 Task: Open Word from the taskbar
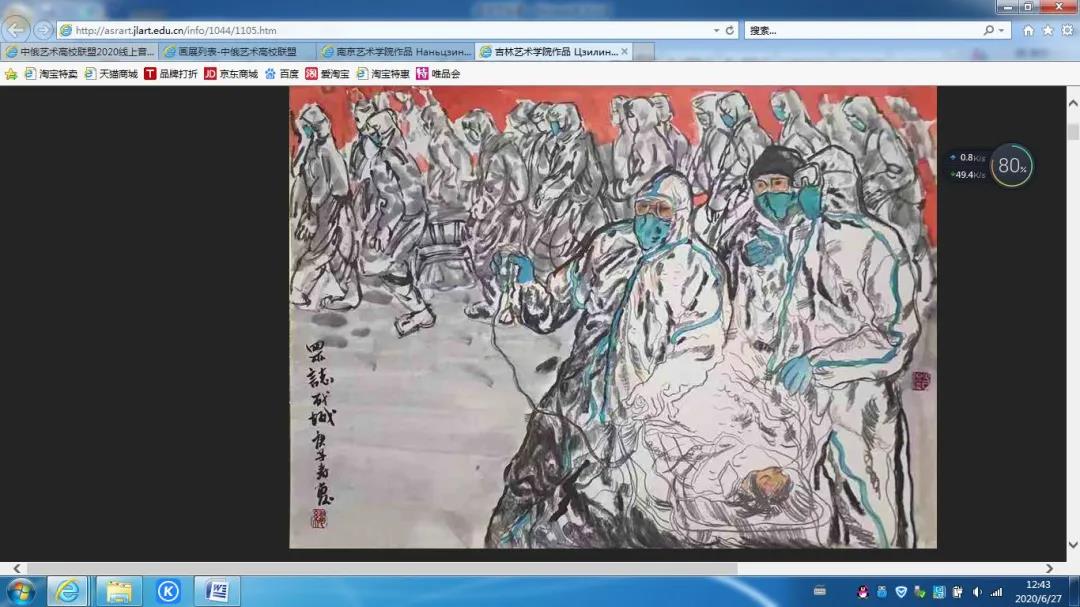pos(217,591)
